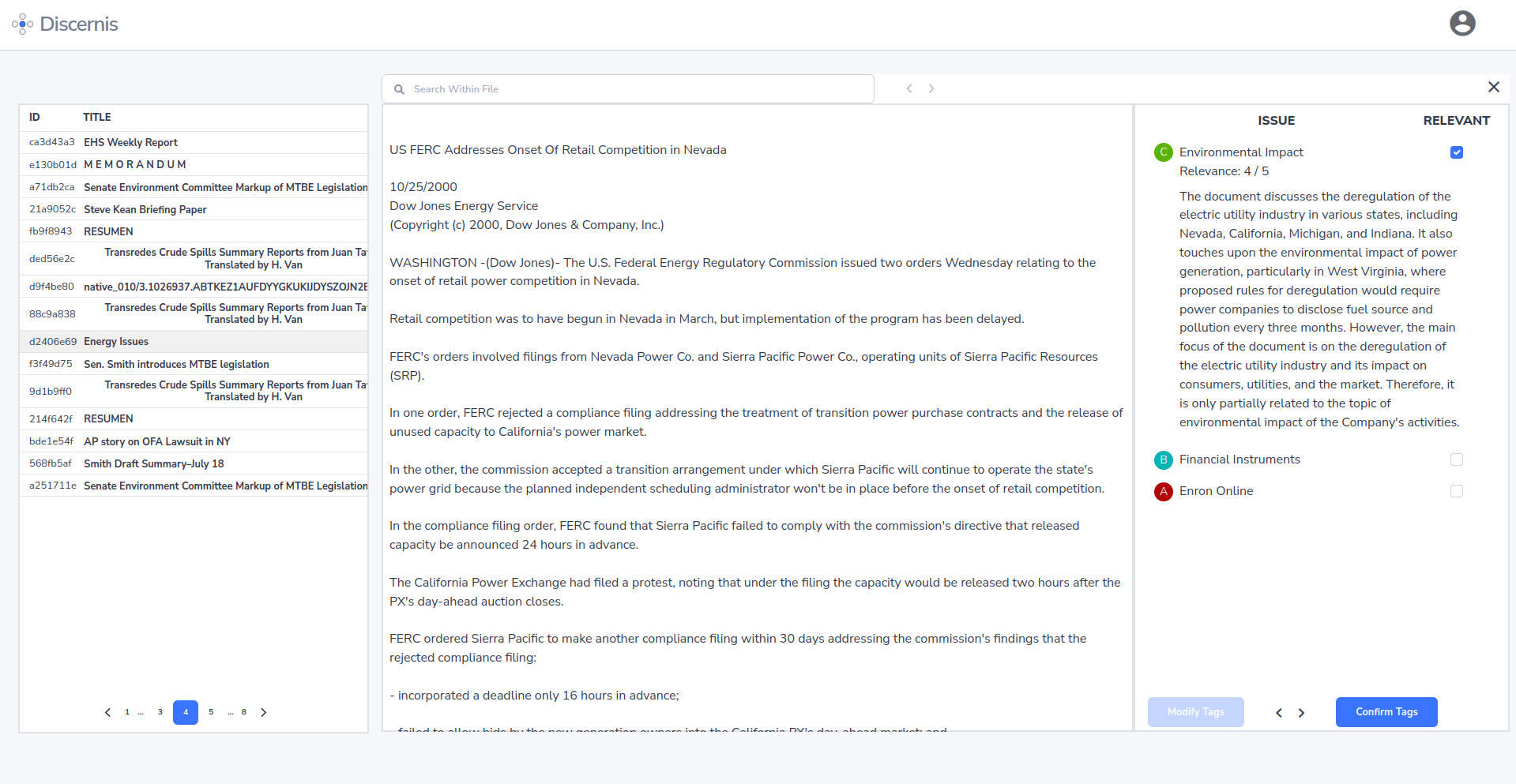Screen dimensions: 1516x784
Task: Open Transredes Crude Spills report 88c9a838
Action: tap(194, 313)
